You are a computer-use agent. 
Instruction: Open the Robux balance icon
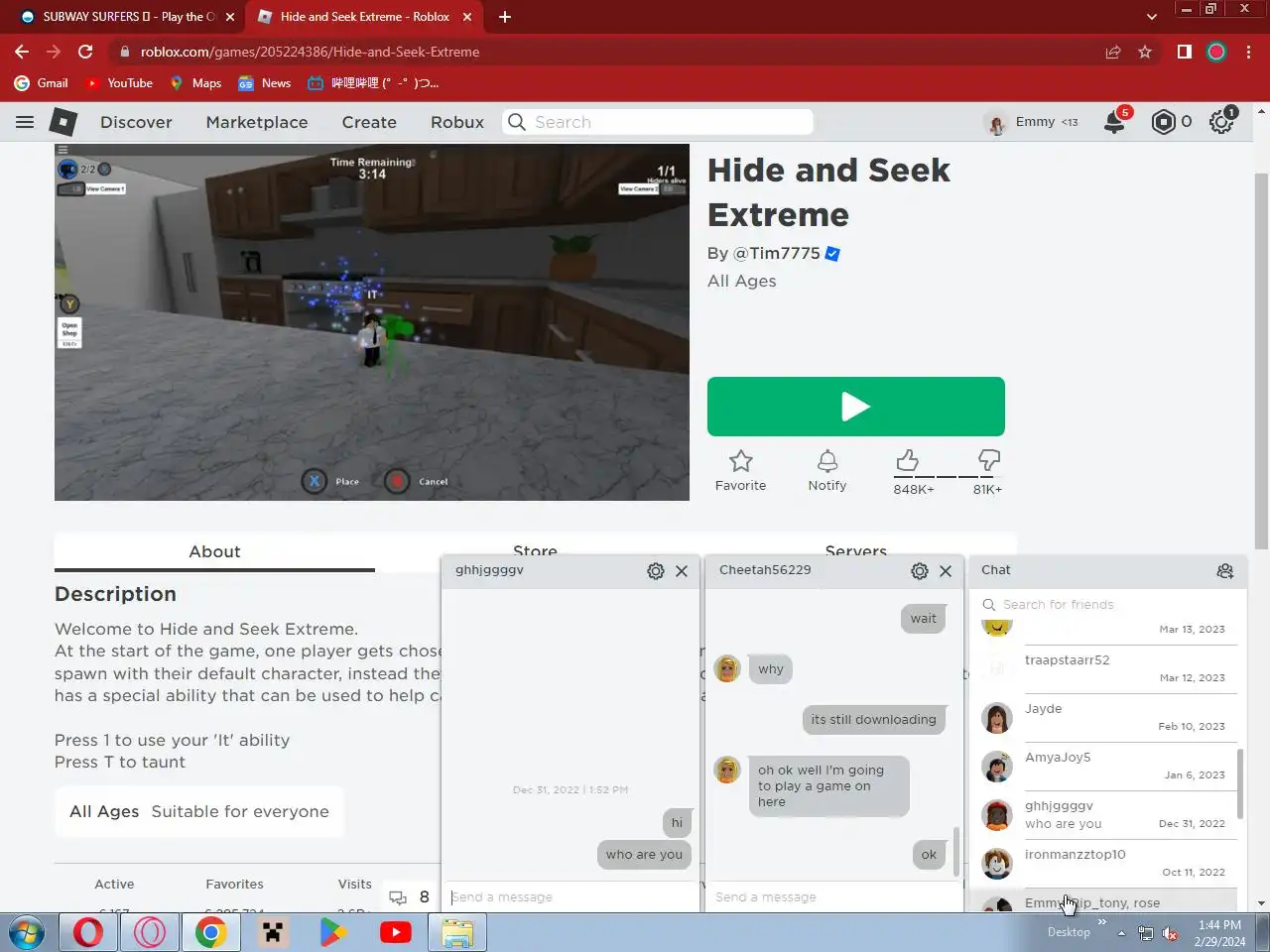coord(1163,122)
